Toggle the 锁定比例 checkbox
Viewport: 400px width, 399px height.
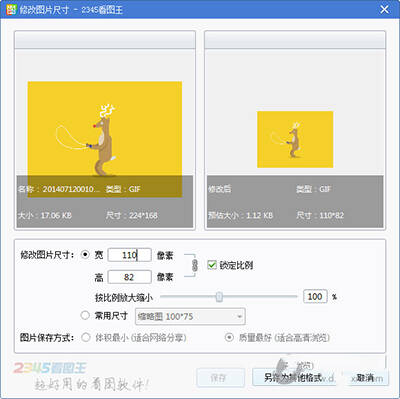[212, 265]
